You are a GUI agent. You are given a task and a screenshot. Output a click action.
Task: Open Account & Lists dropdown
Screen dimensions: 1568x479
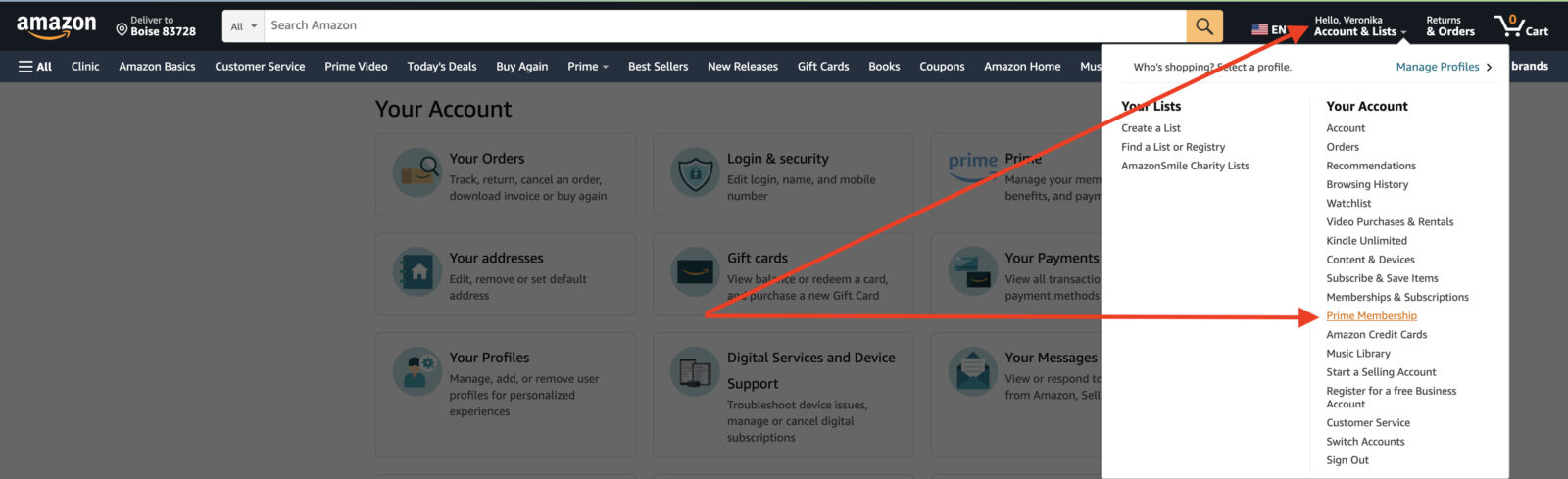pyautogui.click(x=1360, y=26)
